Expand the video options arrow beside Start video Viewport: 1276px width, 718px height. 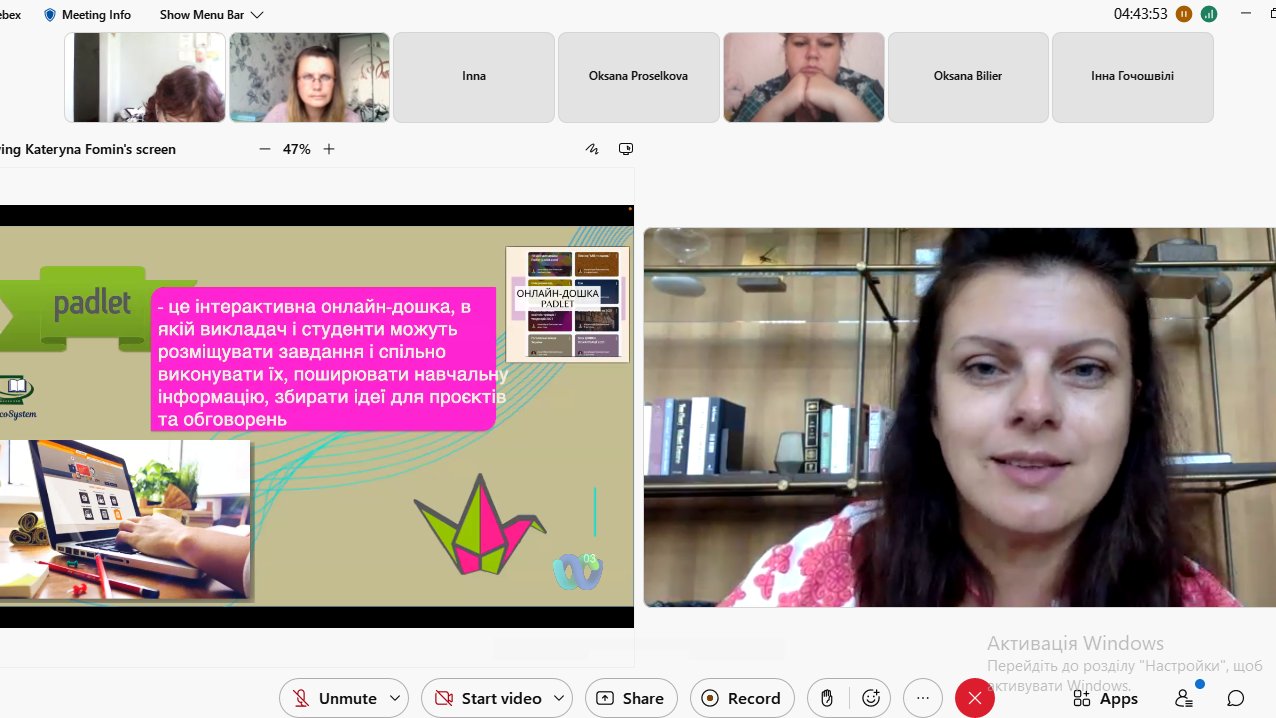559,698
